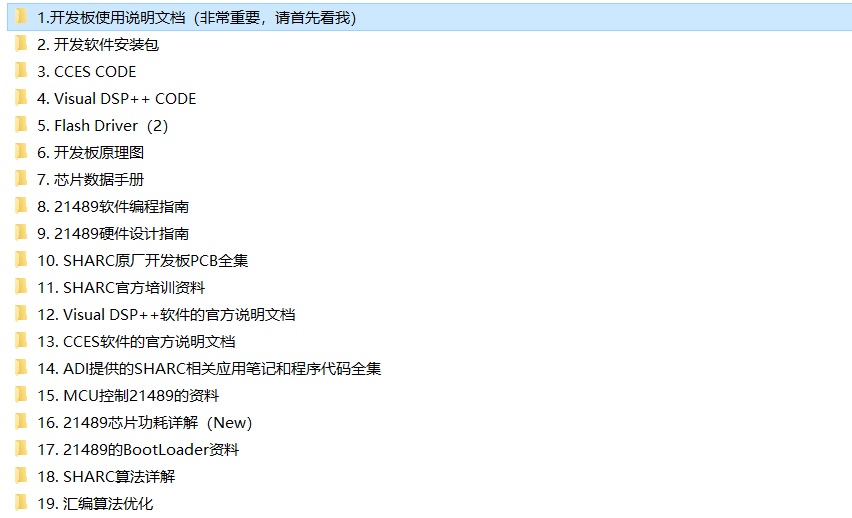Select the name 8. 21489软件编程指南

(x=113, y=207)
